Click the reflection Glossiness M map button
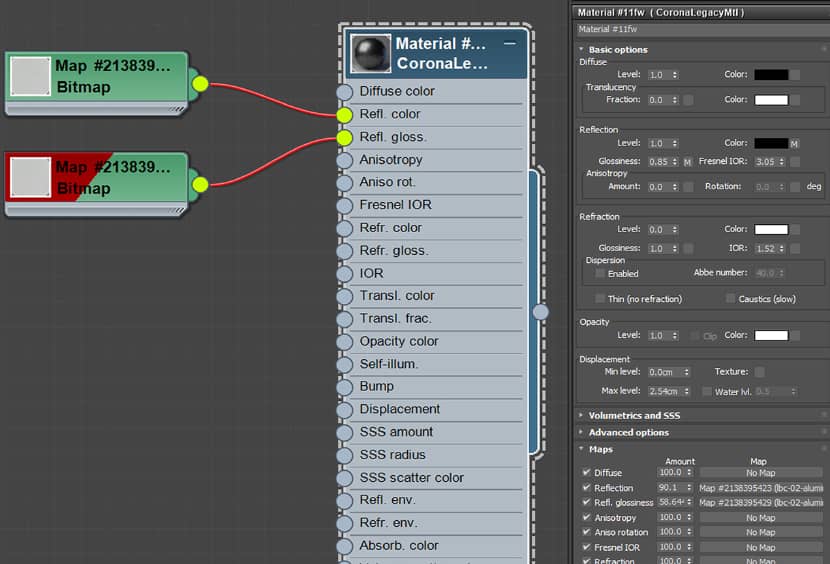 click(688, 162)
